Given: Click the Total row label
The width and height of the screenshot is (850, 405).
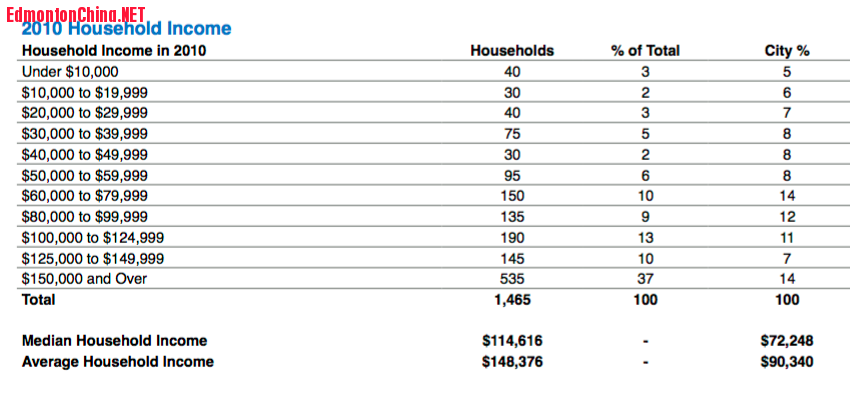Looking at the screenshot, I should 39,299.
